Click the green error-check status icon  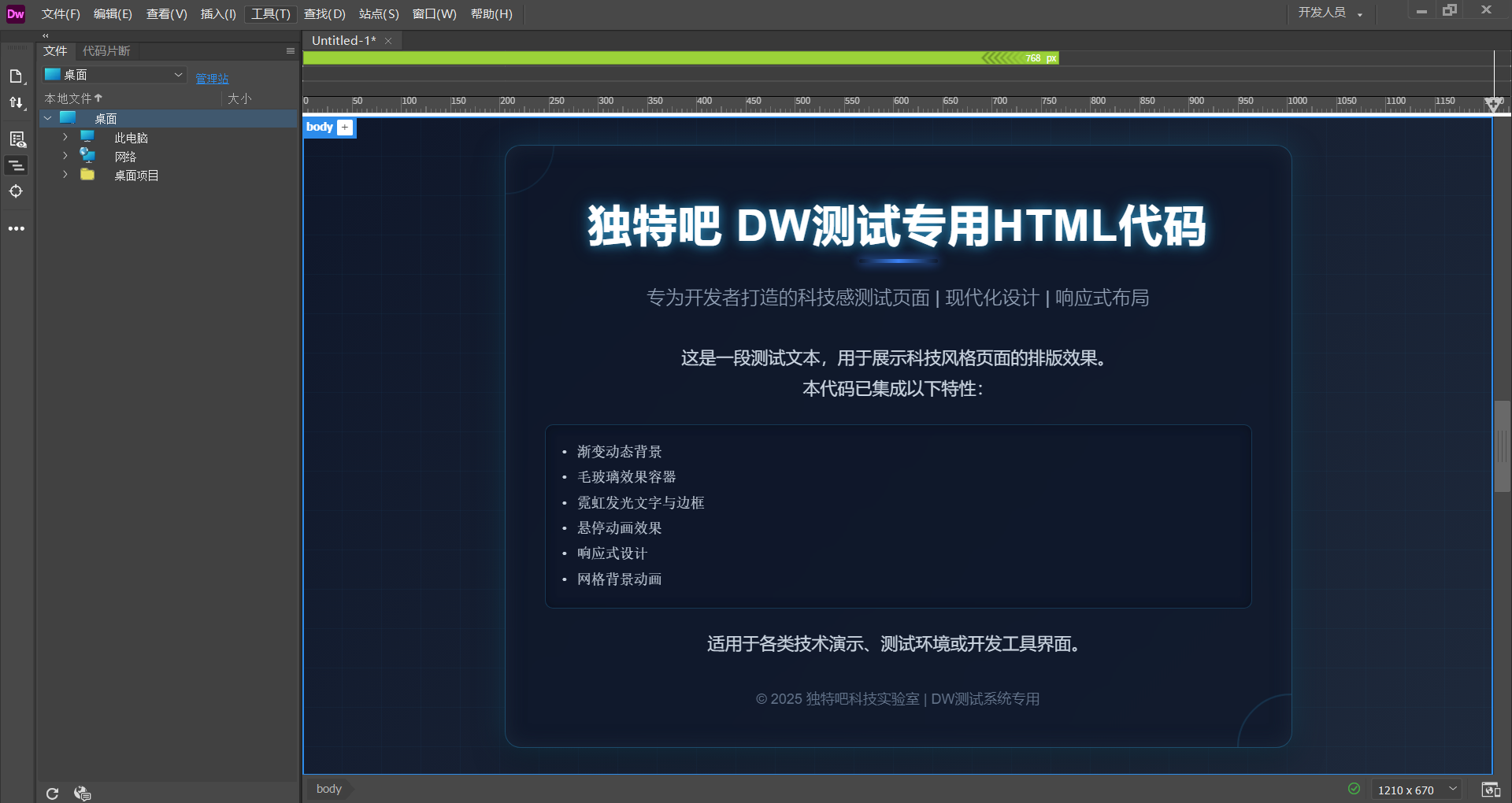1354,789
